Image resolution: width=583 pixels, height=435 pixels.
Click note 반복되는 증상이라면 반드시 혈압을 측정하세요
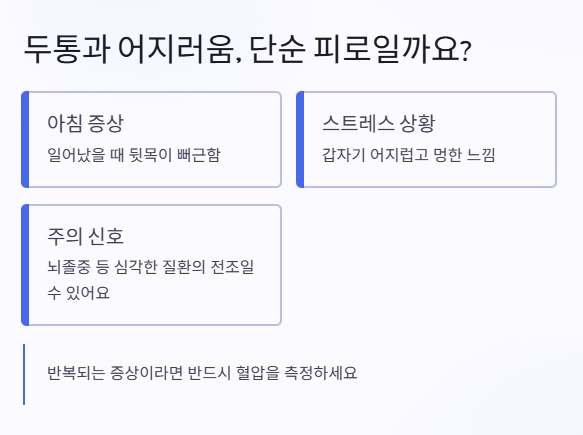pos(202,373)
